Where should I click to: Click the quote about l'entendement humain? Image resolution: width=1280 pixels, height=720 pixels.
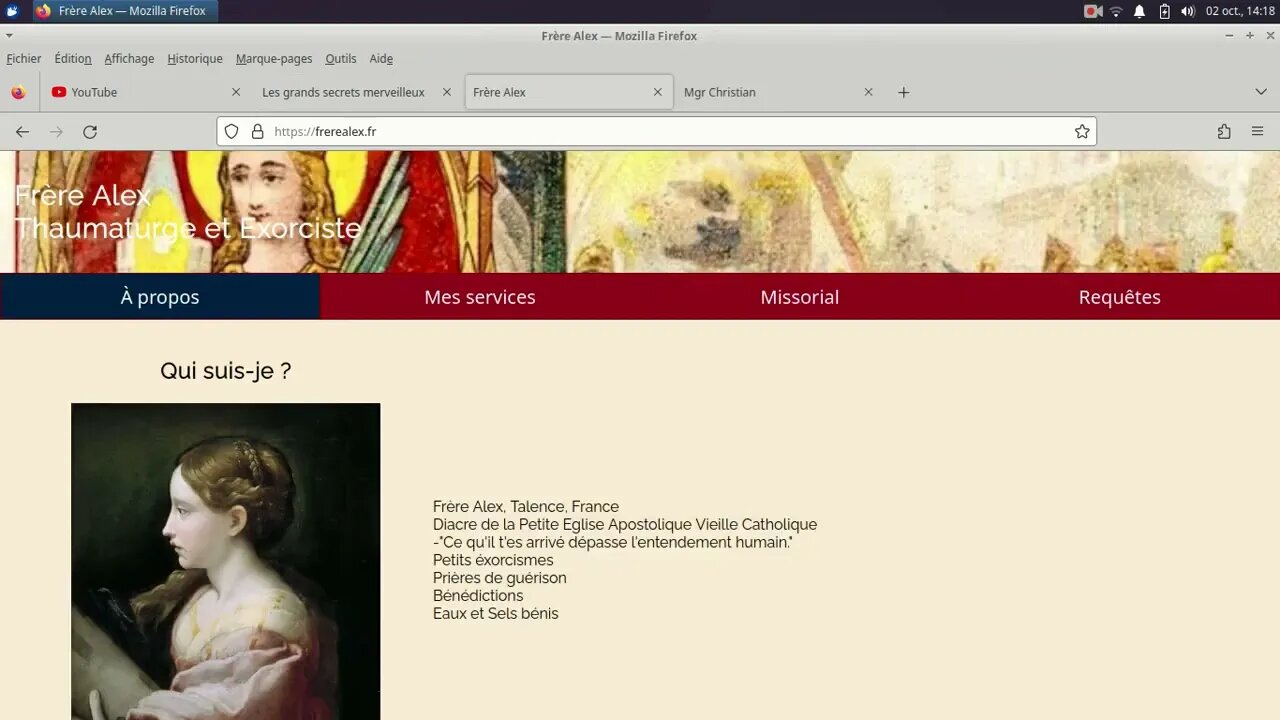[613, 542]
